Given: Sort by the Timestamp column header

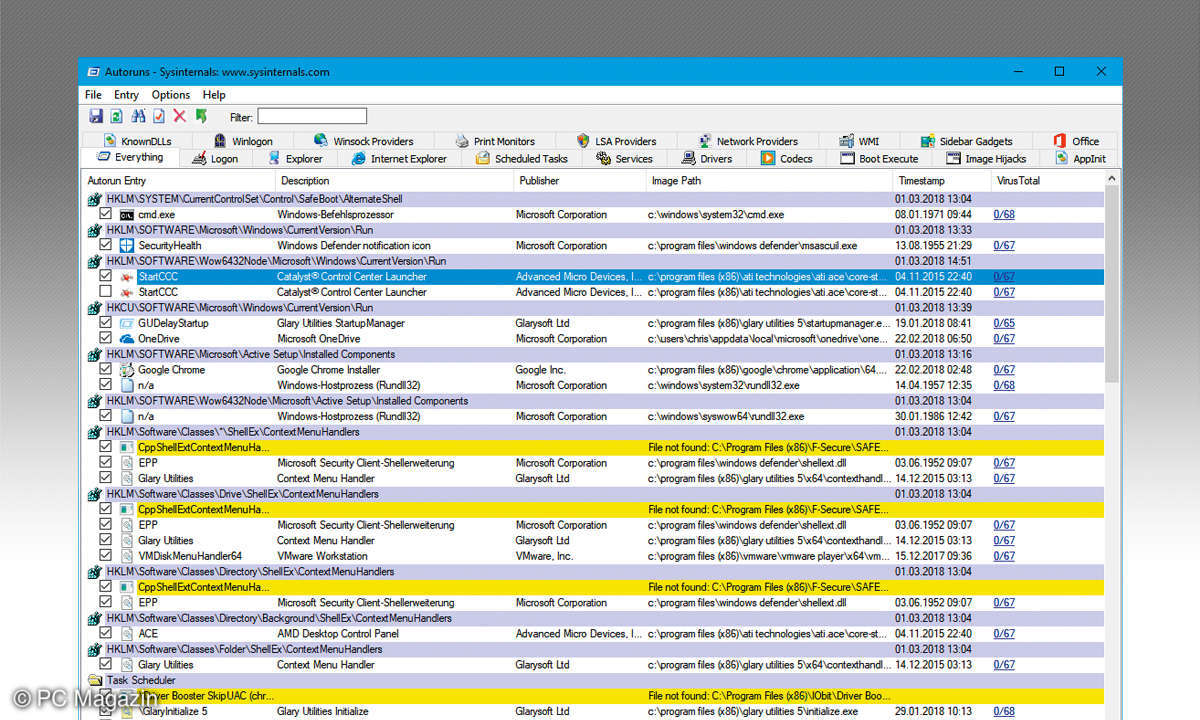Looking at the screenshot, I should pyautogui.click(x=942, y=181).
